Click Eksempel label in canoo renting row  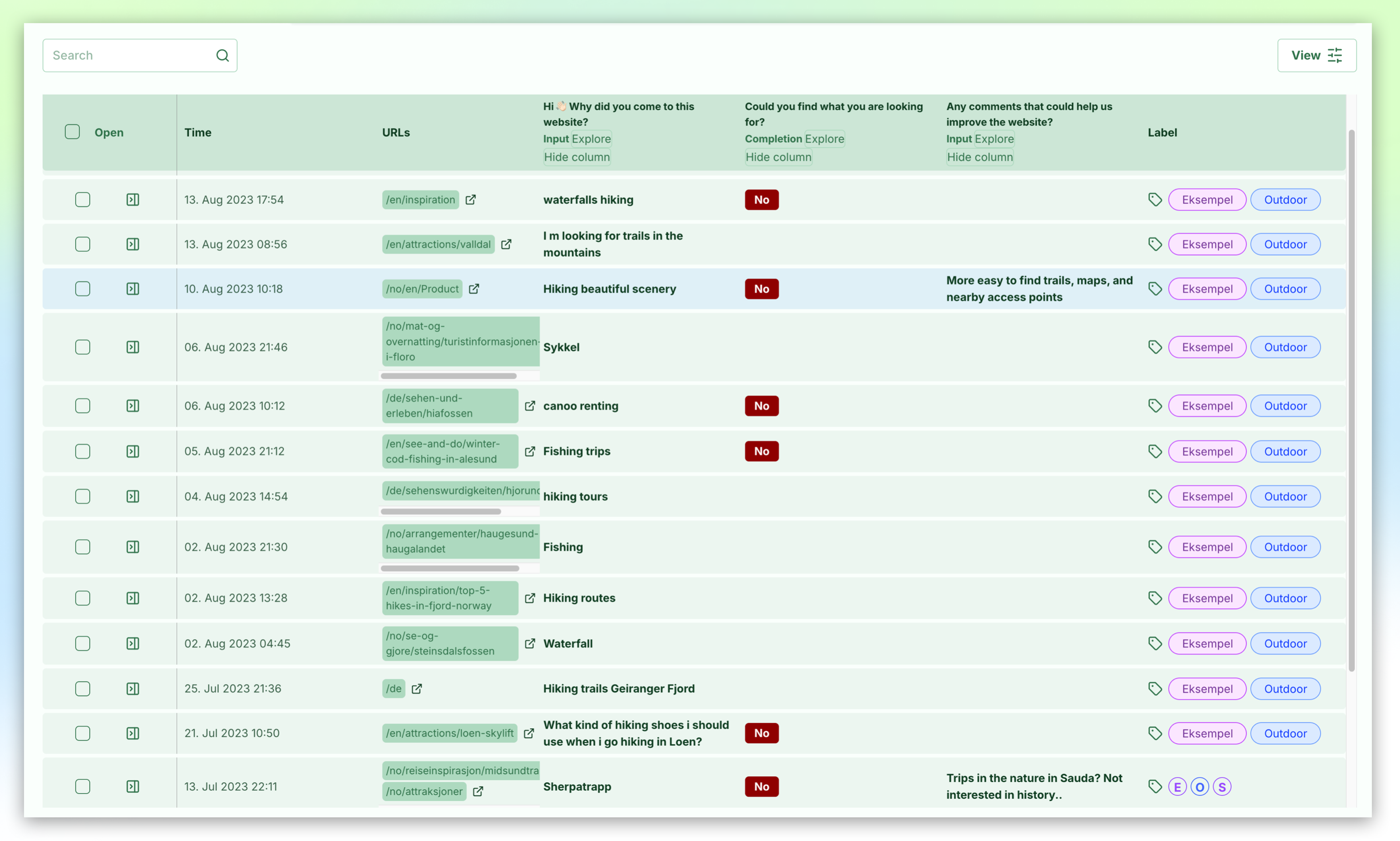pyautogui.click(x=1207, y=406)
